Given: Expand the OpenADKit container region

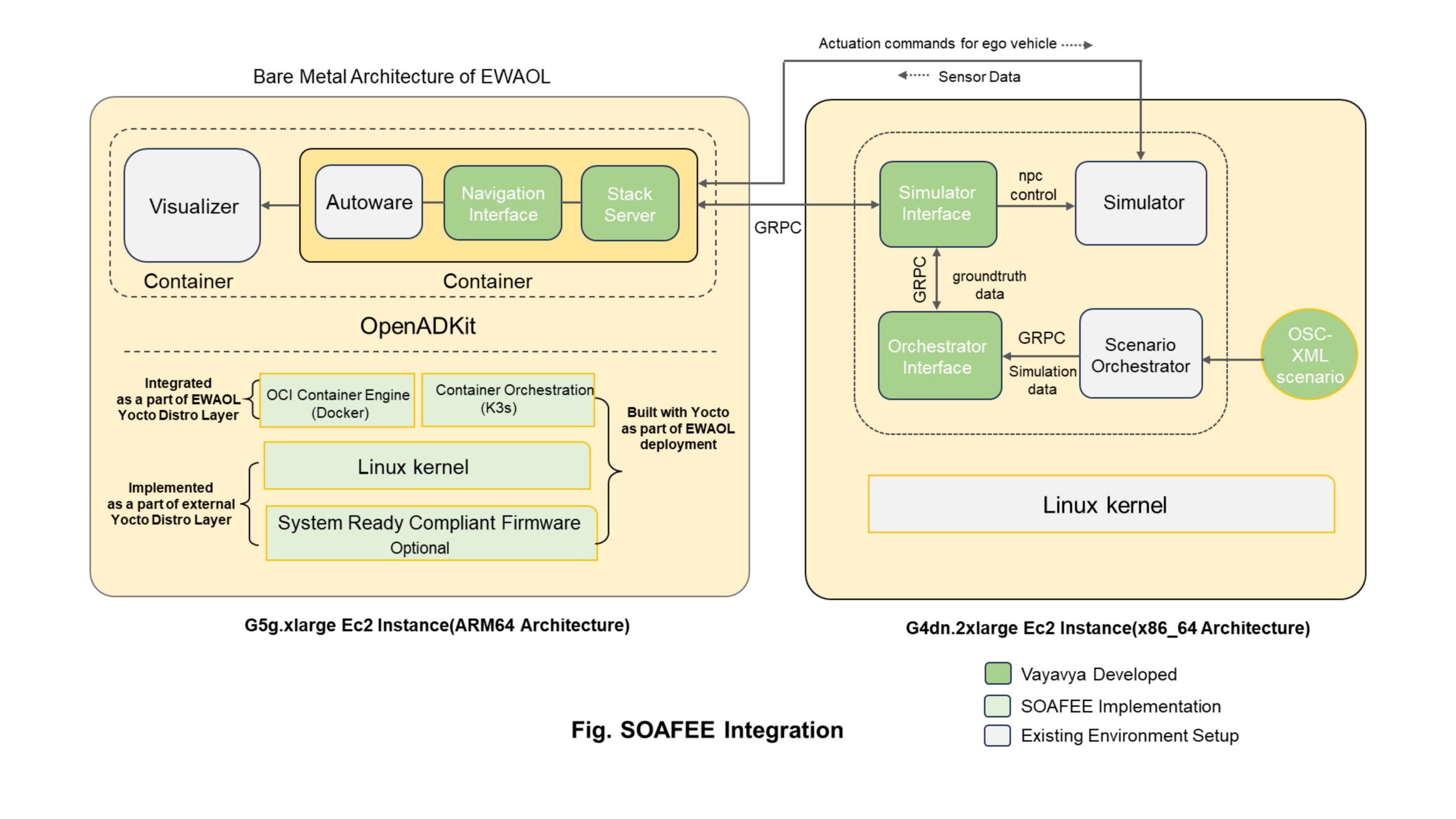Looking at the screenshot, I should [x=418, y=326].
